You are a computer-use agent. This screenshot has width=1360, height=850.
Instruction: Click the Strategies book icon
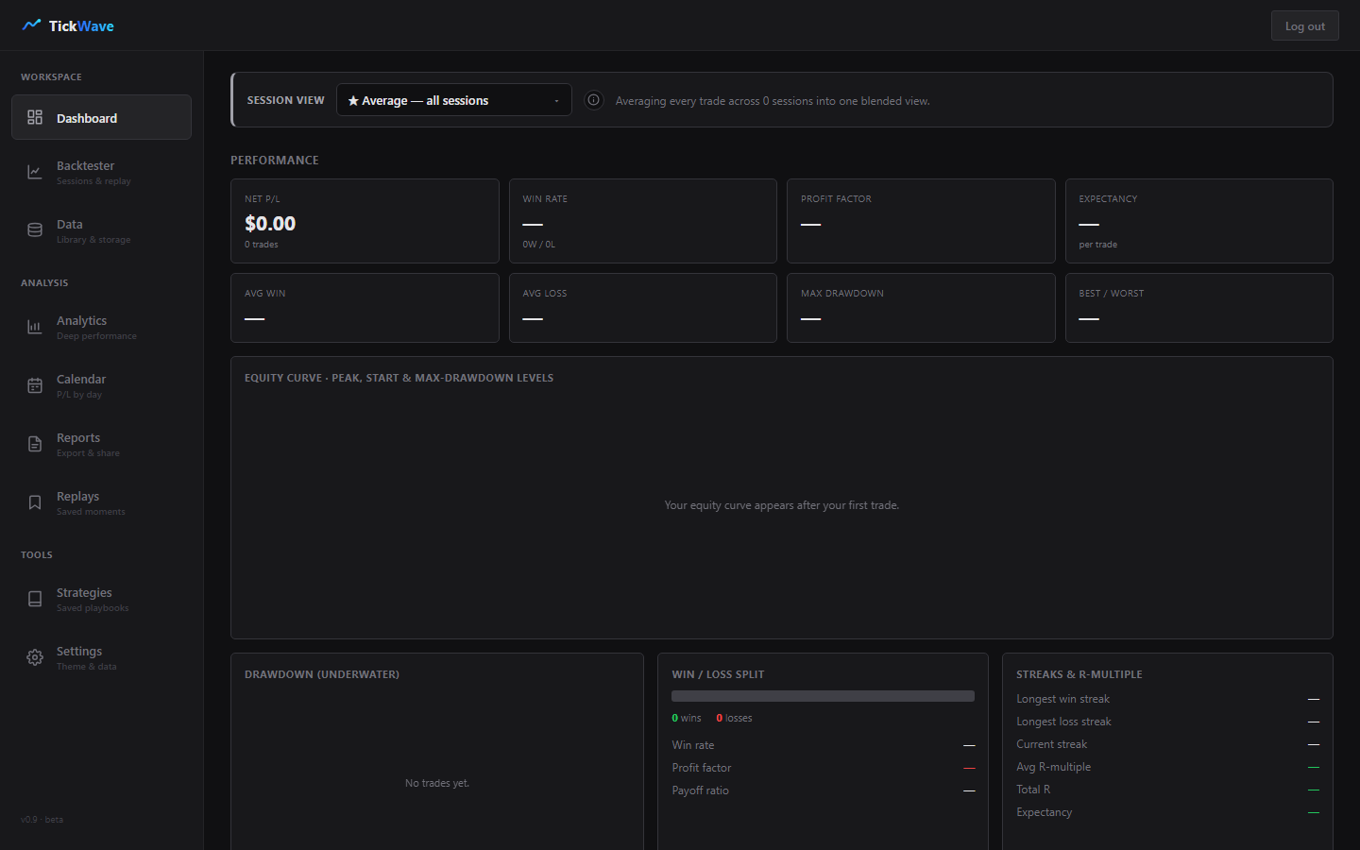pyautogui.click(x=35, y=599)
